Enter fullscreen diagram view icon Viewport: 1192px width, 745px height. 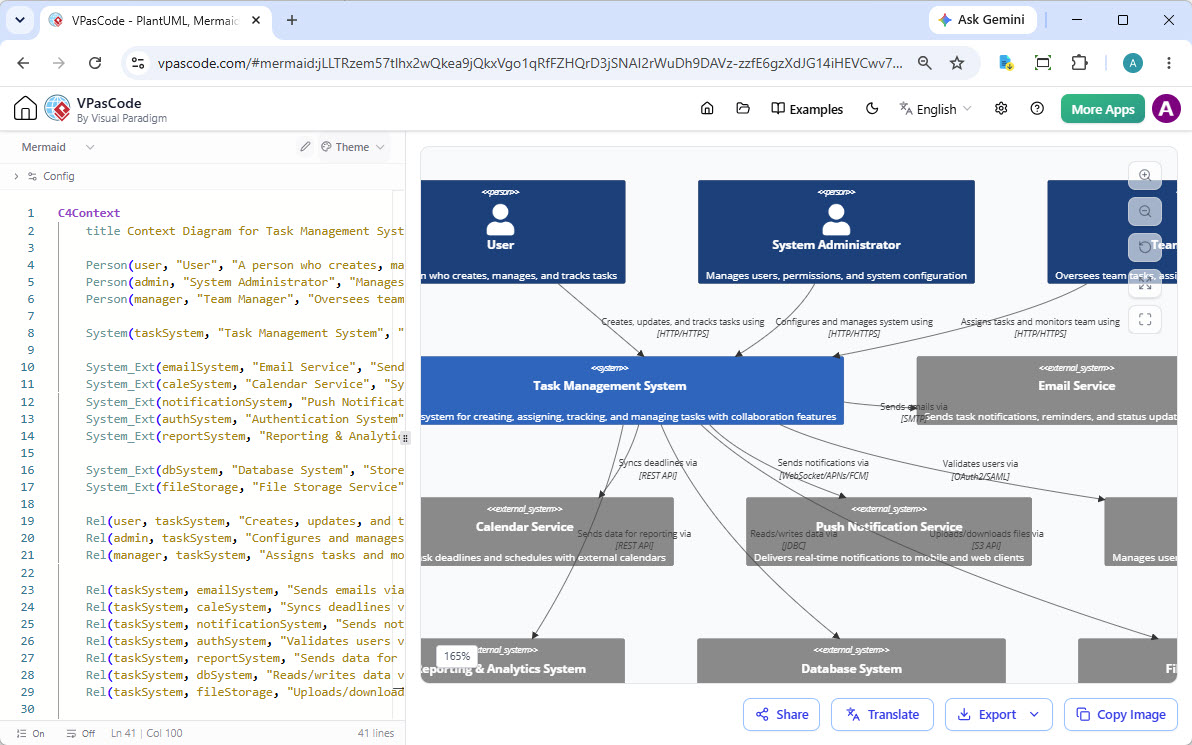(x=1145, y=320)
